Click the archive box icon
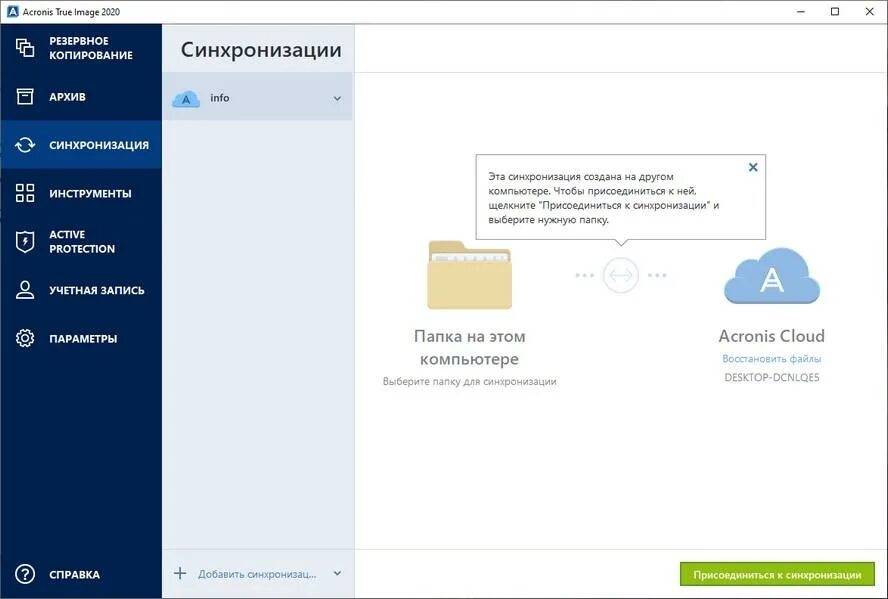Screen dimensions: 888x599 pyautogui.click(x=25, y=96)
